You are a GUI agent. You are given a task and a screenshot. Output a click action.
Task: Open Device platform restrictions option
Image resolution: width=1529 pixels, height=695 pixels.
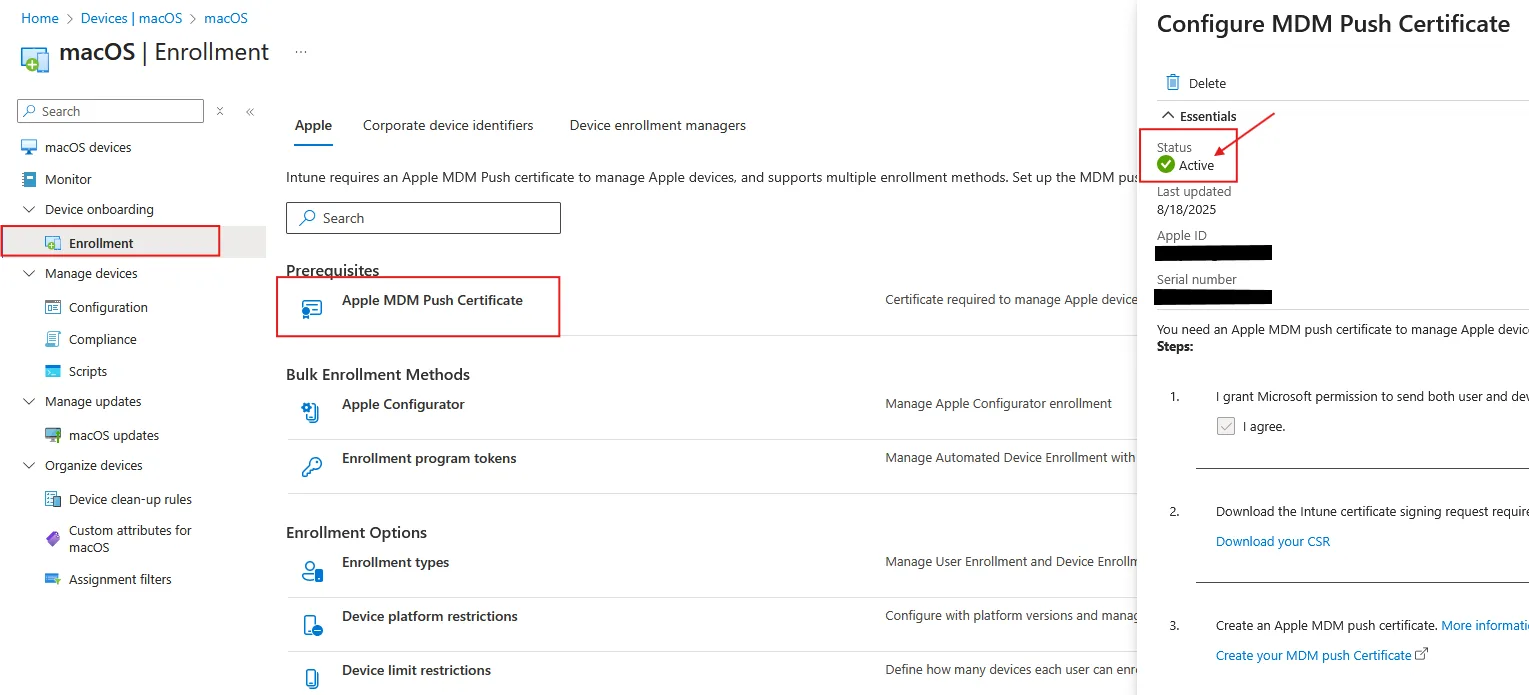coord(430,616)
